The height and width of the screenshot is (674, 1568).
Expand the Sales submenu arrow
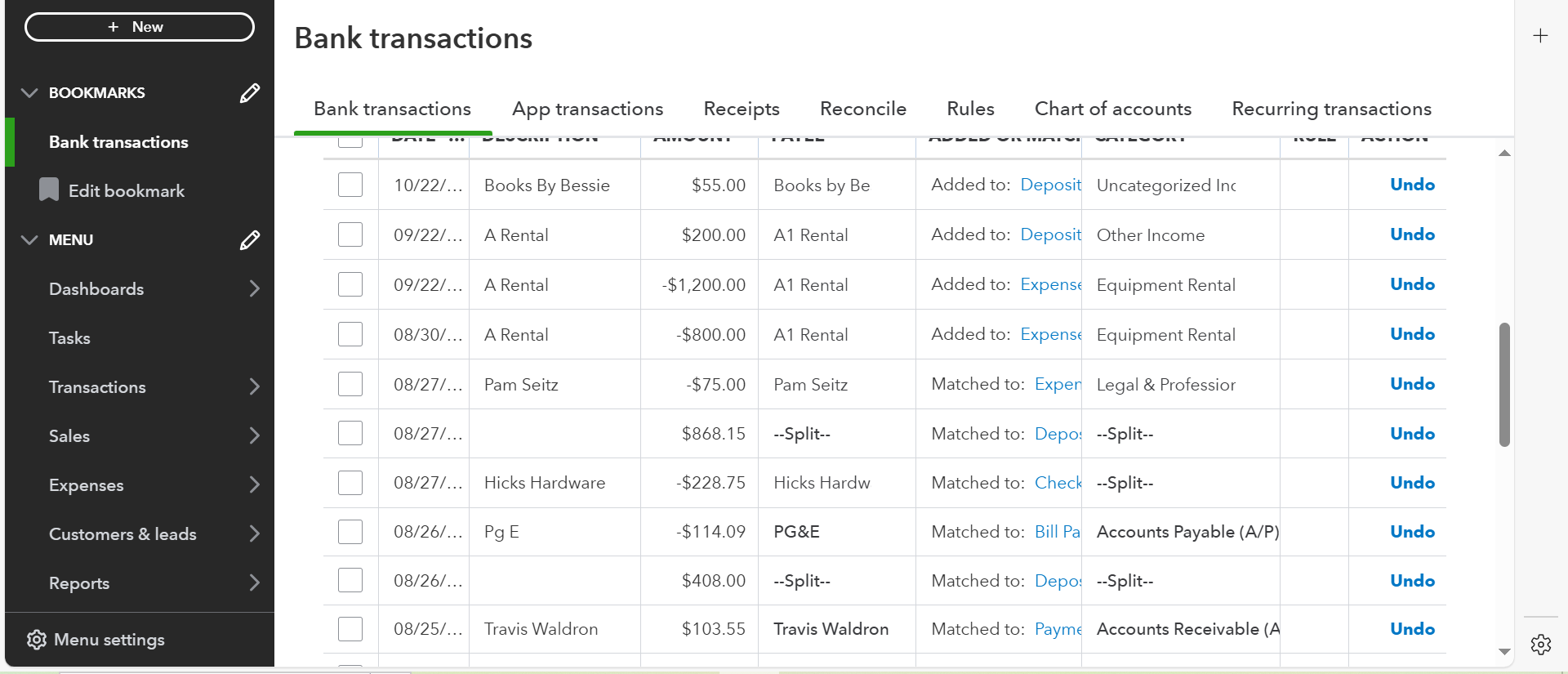pyautogui.click(x=255, y=436)
